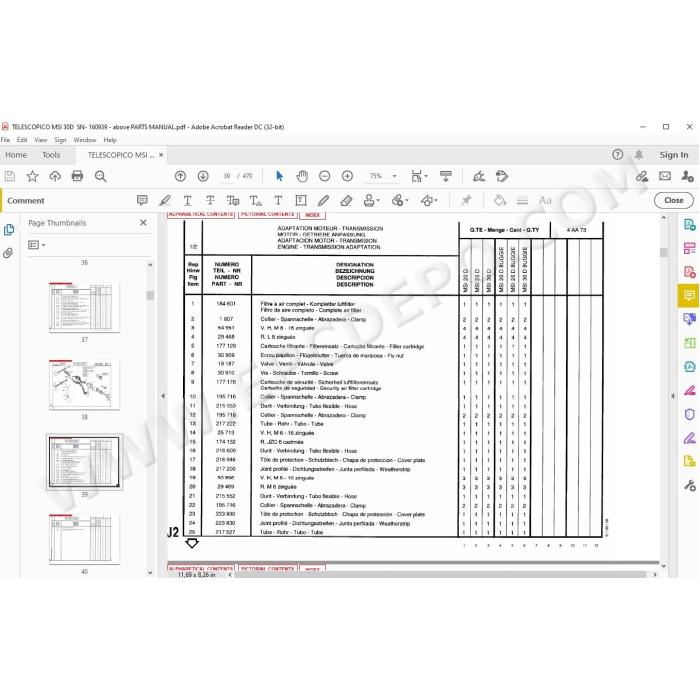Close the Comment toolbar
700x700 pixels.
click(674, 200)
